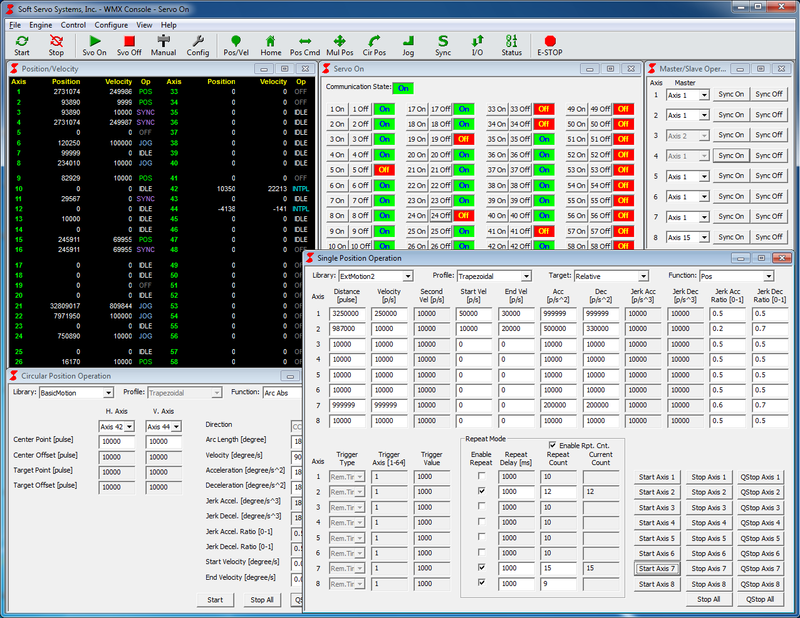
Task: Open the Pos Cmd toolbar tool
Action: pos(305,45)
